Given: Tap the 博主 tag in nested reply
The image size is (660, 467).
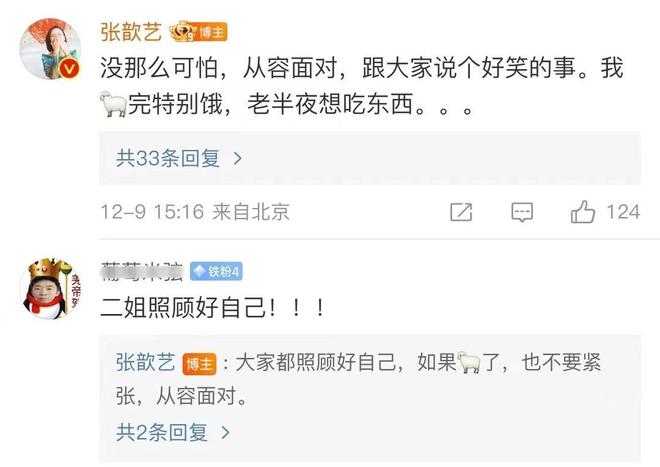Looking at the screenshot, I should 199,364.
